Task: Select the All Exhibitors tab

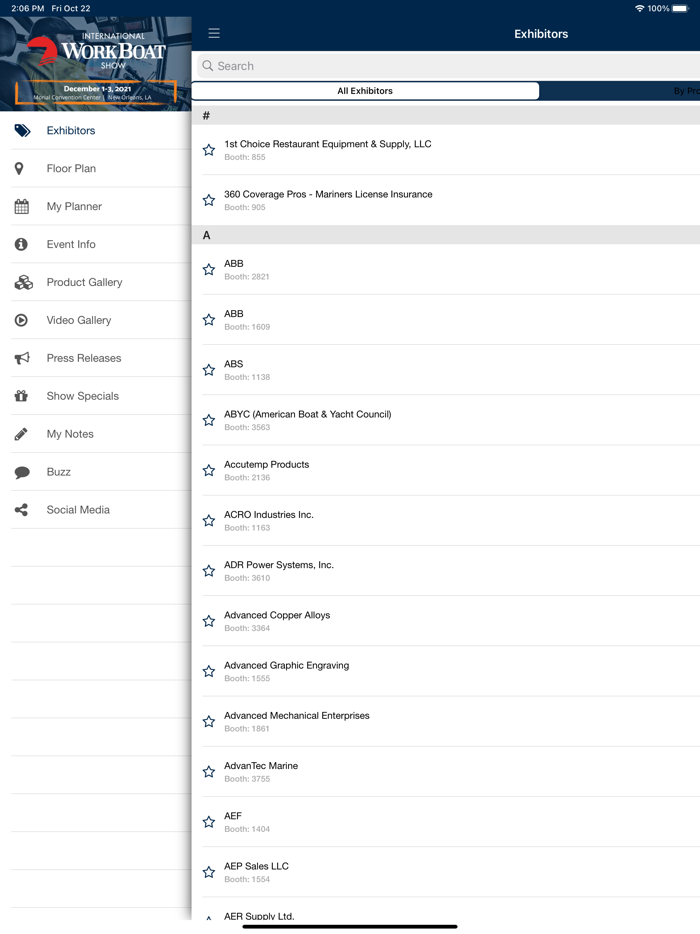Action: pos(365,91)
